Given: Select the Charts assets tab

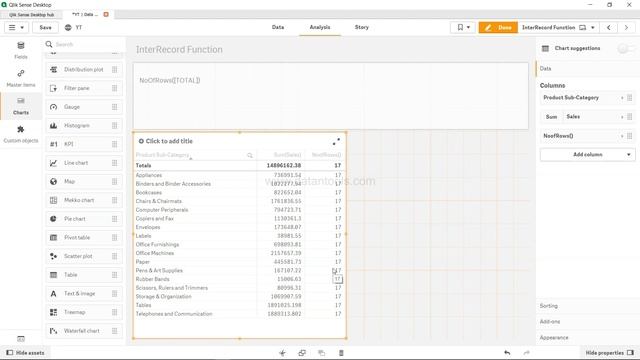Looking at the screenshot, I should coord(21,106).
